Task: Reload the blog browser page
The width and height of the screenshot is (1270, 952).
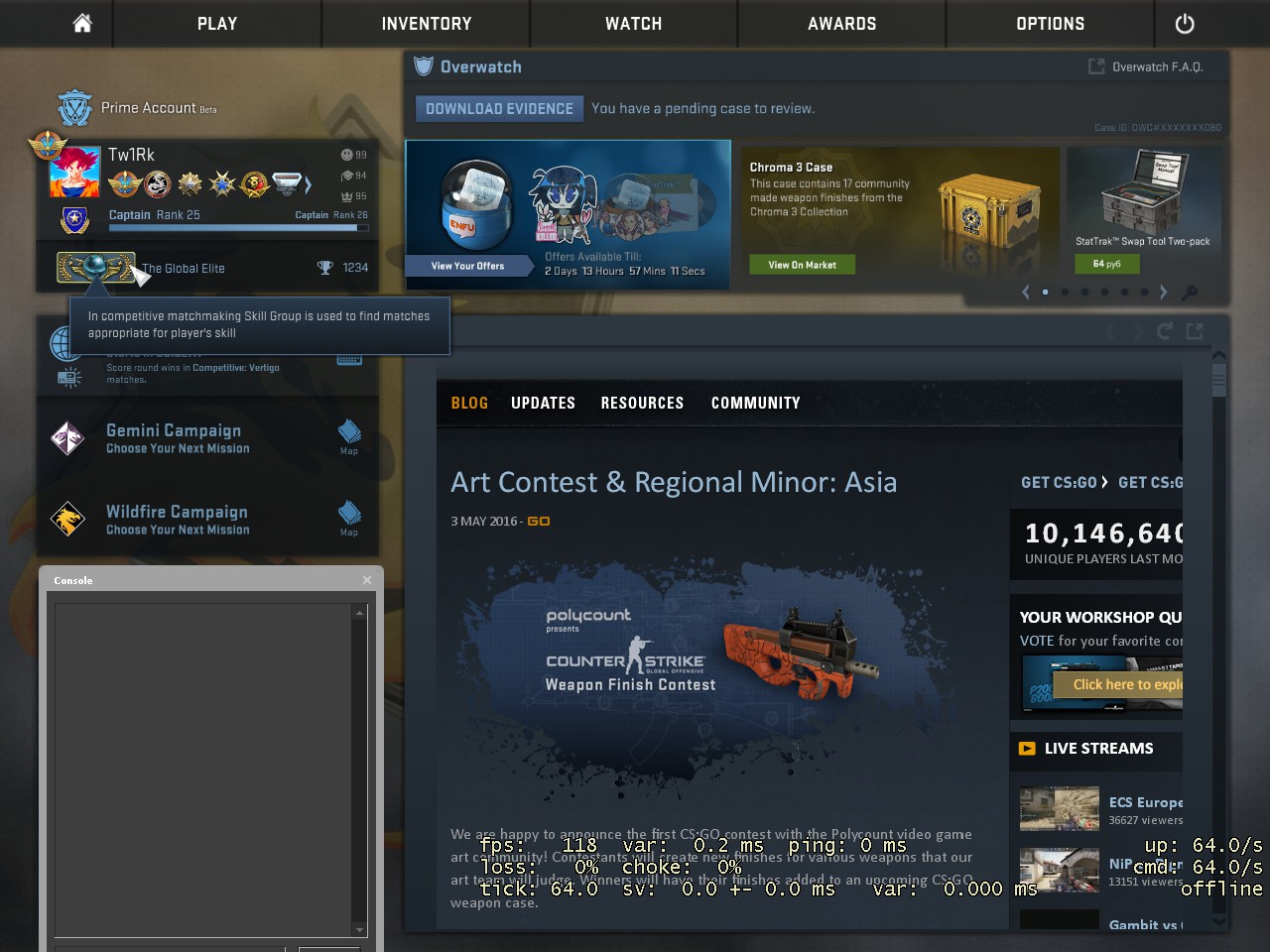Action: click(1165, 331)
